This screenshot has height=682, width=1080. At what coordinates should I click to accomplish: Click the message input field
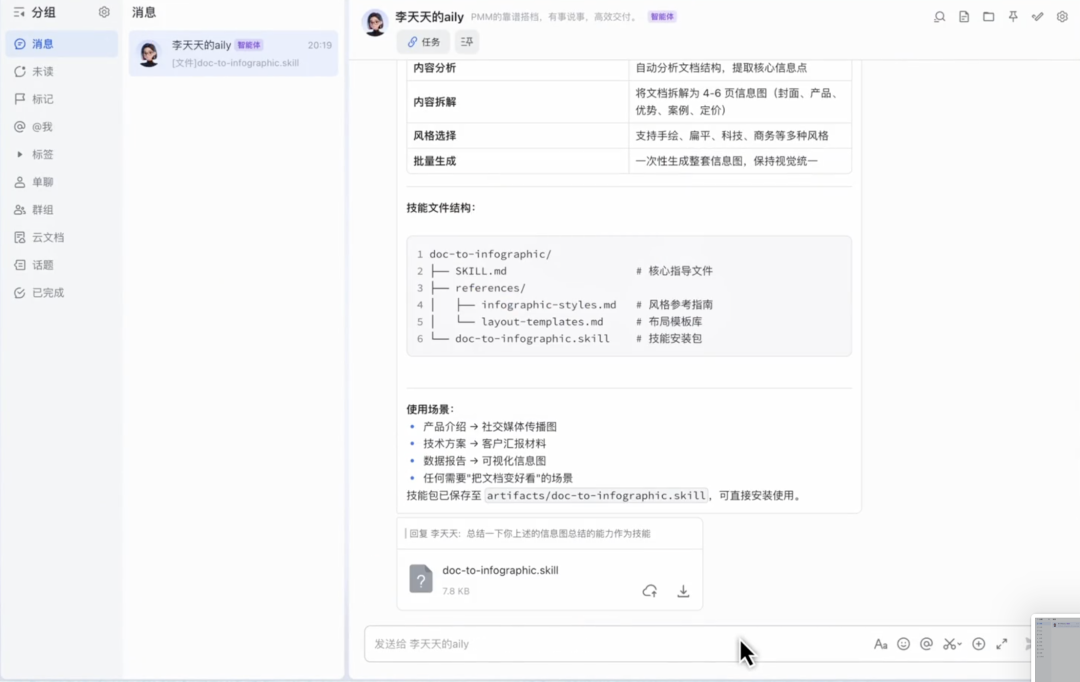[x=600, y=644]
